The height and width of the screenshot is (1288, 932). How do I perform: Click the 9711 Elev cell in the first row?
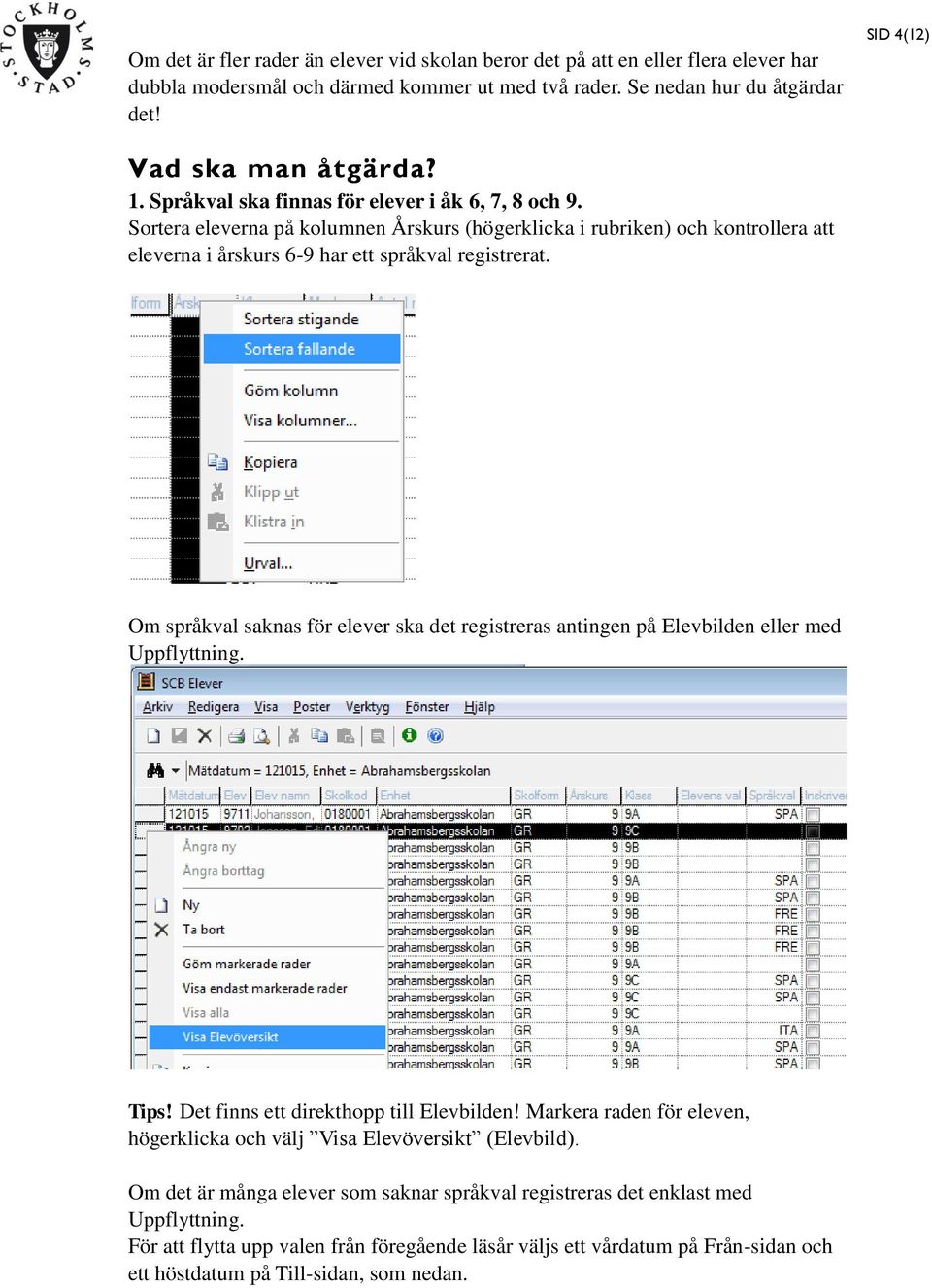pyautogui.click(x=237, y=814)
